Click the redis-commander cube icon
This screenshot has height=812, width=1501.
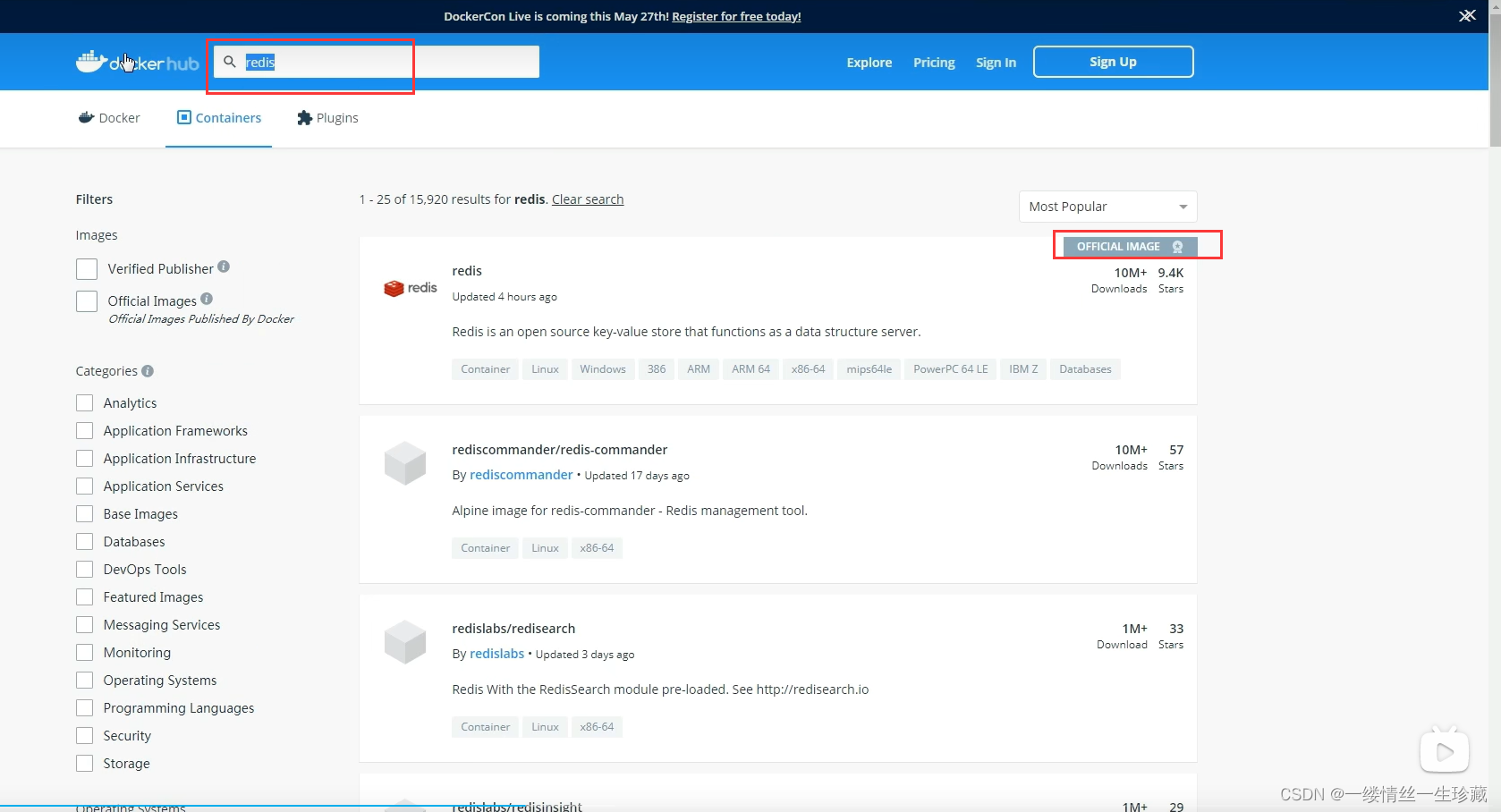coord(405,463)
